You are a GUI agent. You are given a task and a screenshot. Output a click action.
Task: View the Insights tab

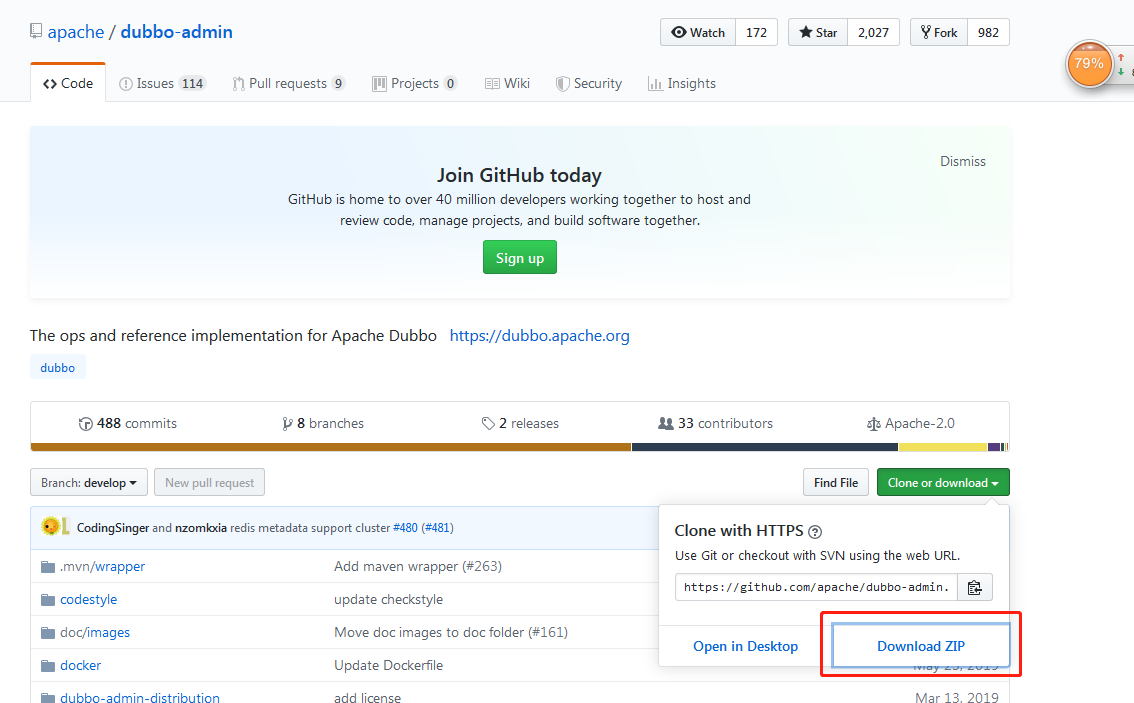682,83
